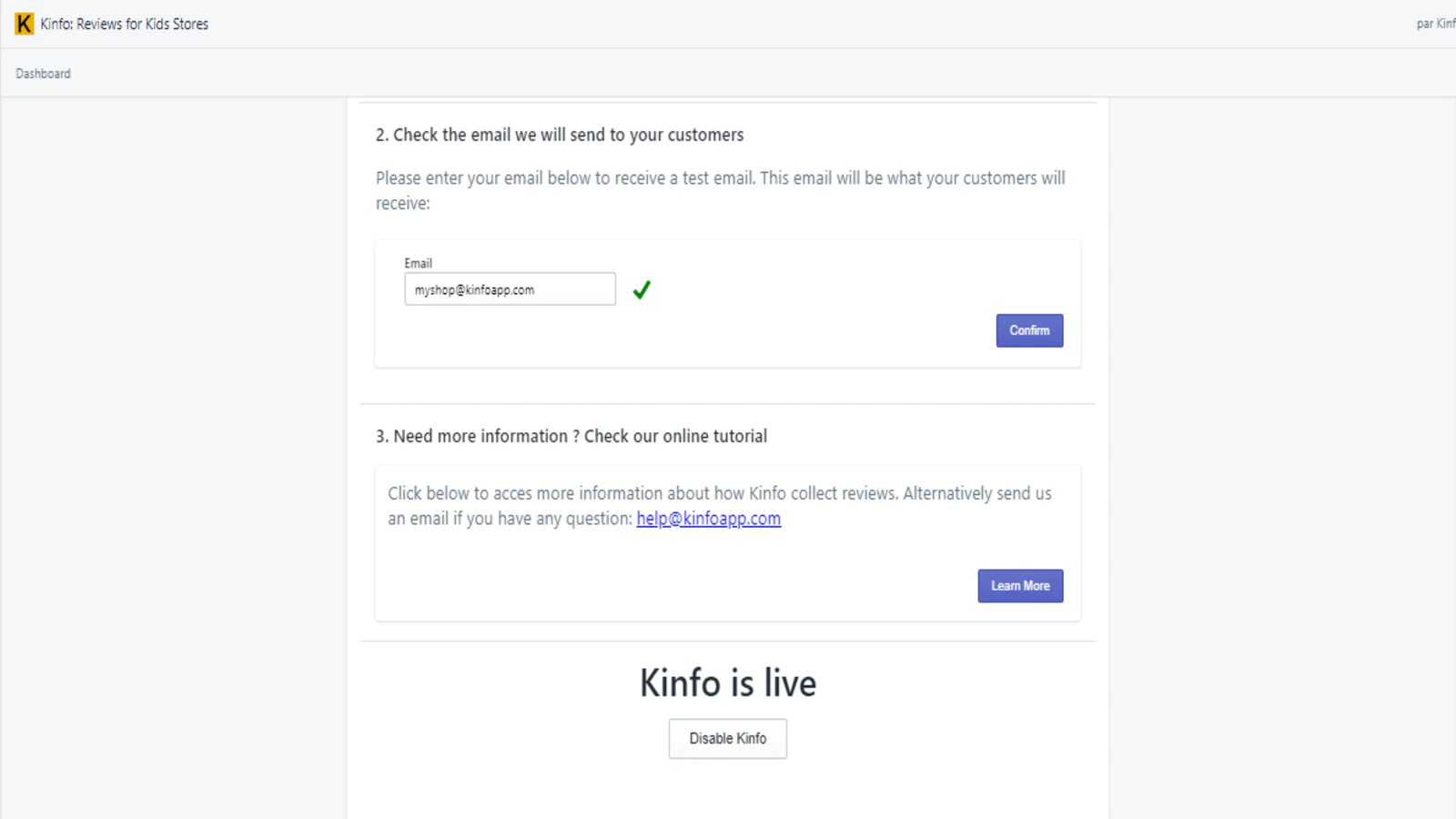Click the Confirm button
The width and height of the screenshot is (1456, 819).
pyautogui.click(x=1029, y=330)
